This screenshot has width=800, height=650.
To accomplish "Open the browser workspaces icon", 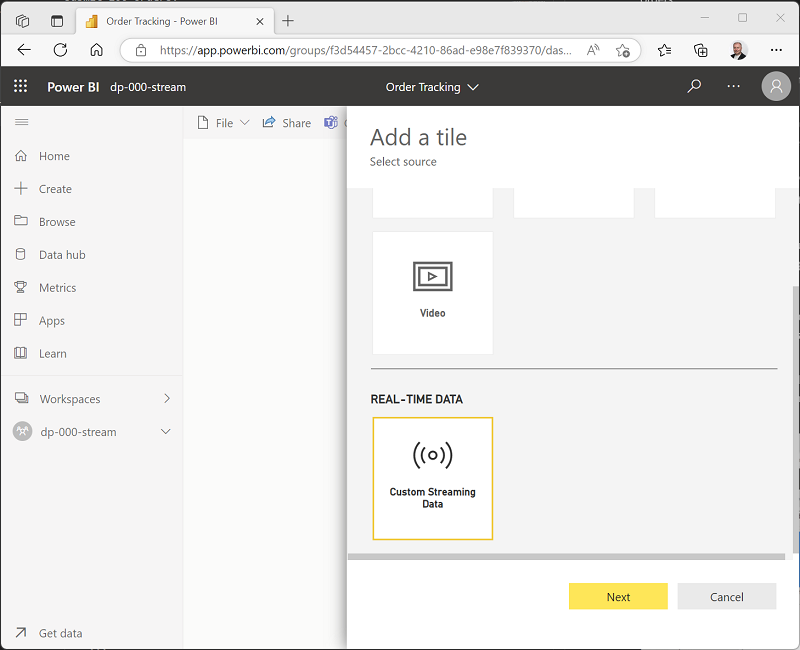I will coord(22,21).
